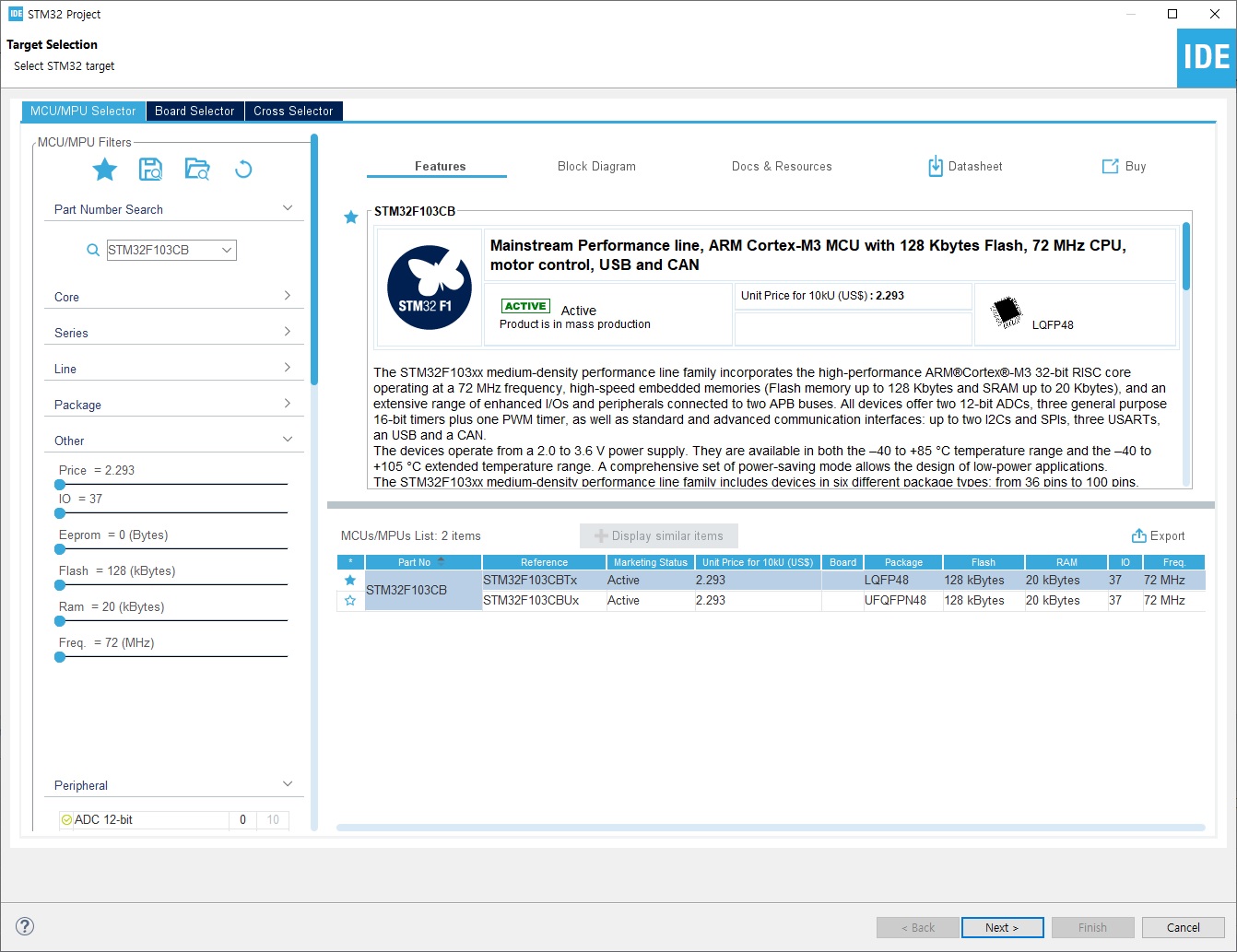Click the part number search input field

pos(162,250)
